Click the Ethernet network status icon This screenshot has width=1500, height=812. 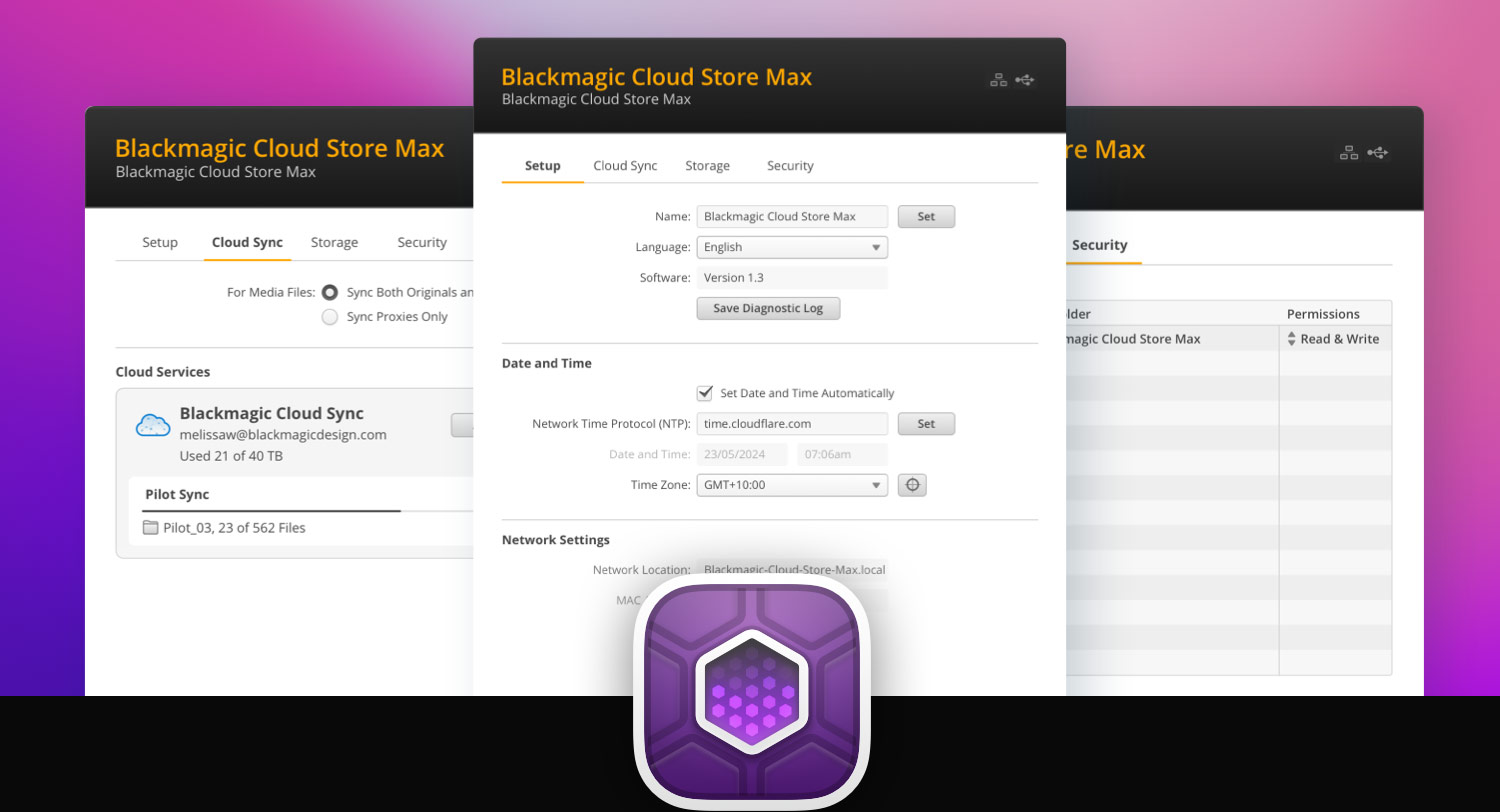tap(998, 80)
